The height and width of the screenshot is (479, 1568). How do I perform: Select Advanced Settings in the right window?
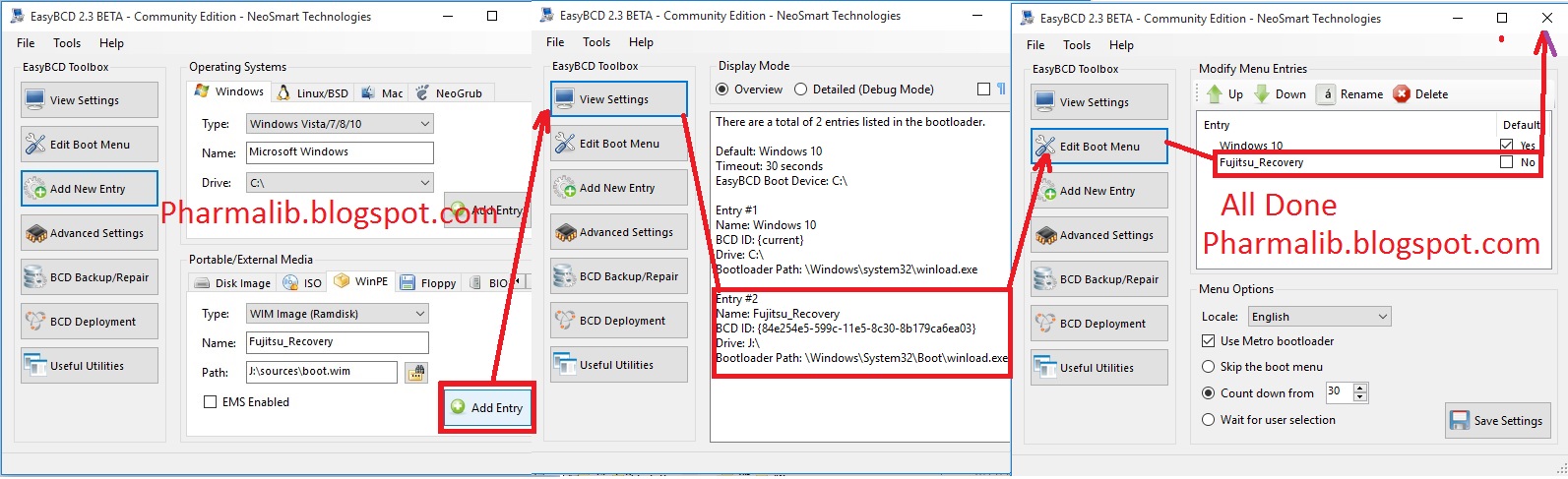coord(1099,235)
